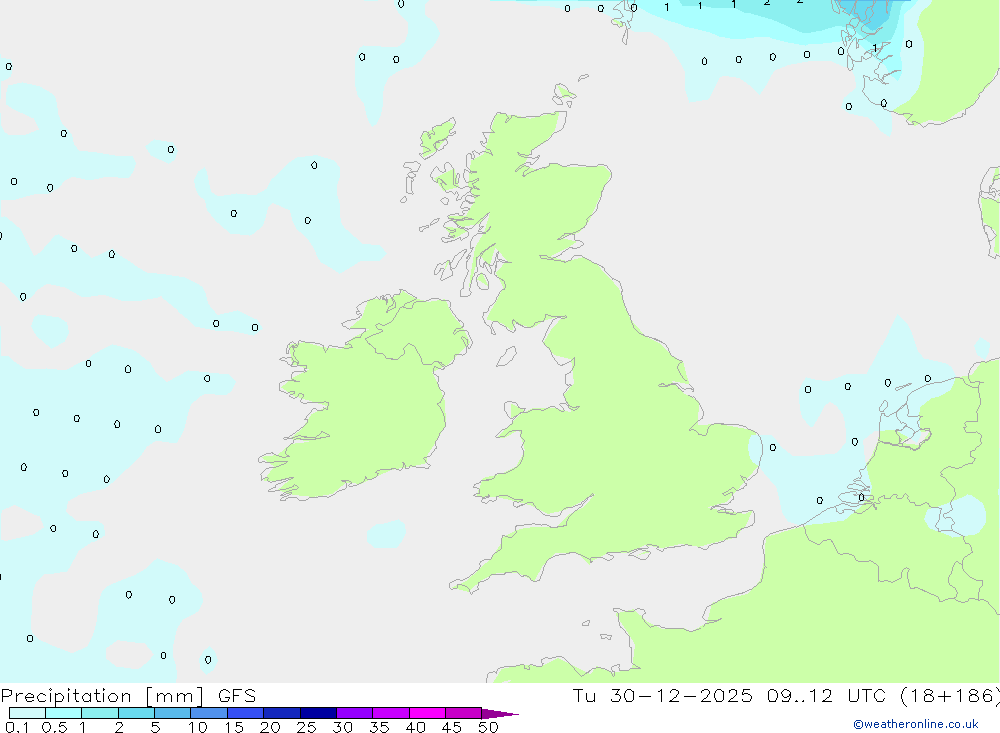1000x733 pixels.
Task: Click the legend swatch between 5 and 10
Action: tap(173, 713)
